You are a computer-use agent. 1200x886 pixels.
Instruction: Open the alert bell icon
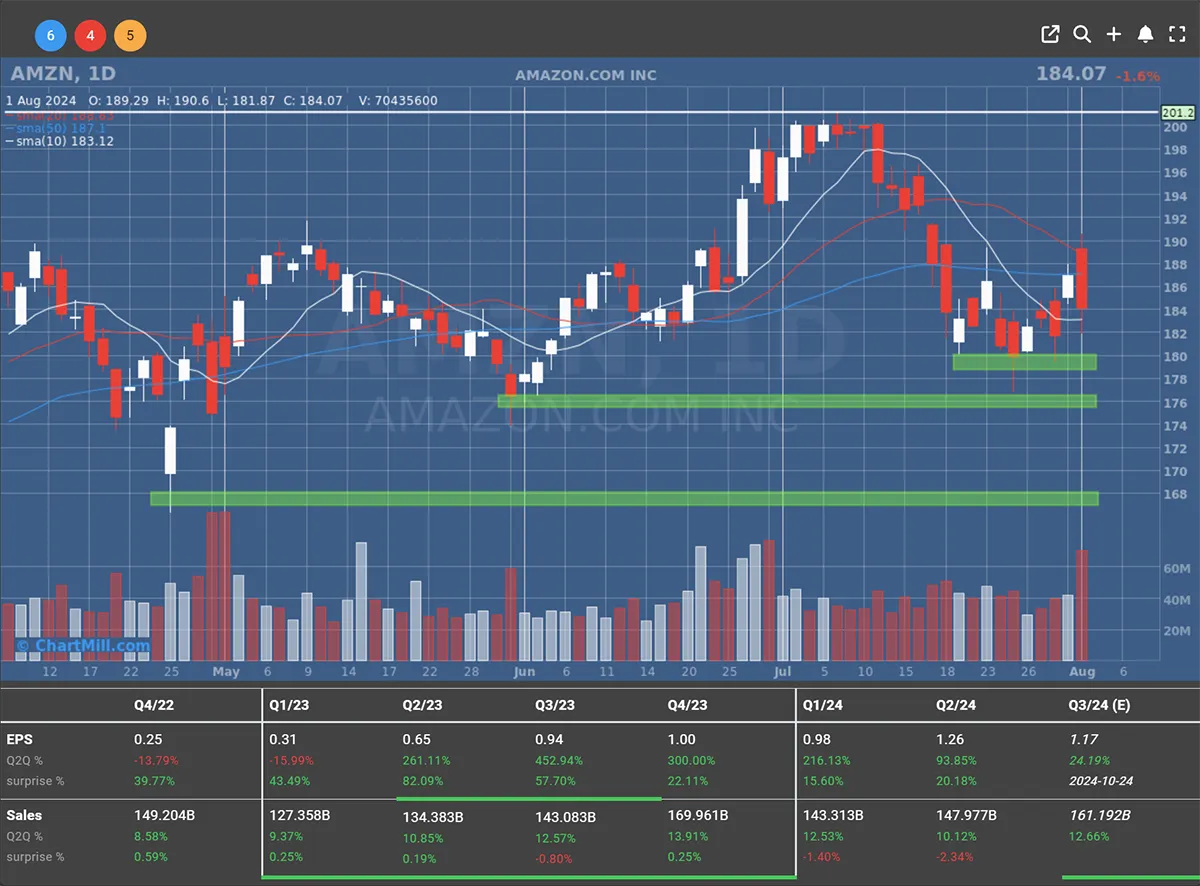point(1146,34)
